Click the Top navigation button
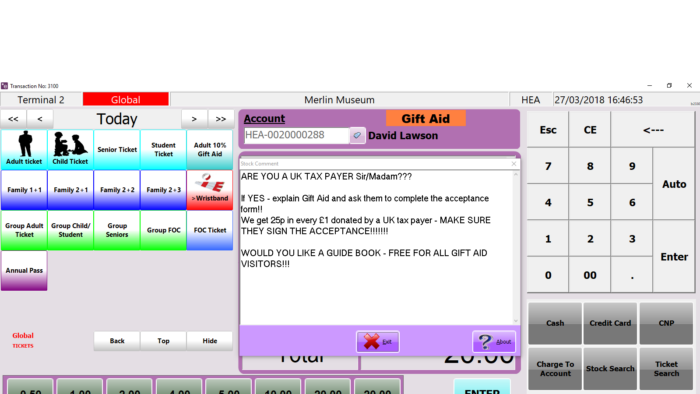Image resolution: width=700 pixels, height=394 pixels. [x=163, y=341]
